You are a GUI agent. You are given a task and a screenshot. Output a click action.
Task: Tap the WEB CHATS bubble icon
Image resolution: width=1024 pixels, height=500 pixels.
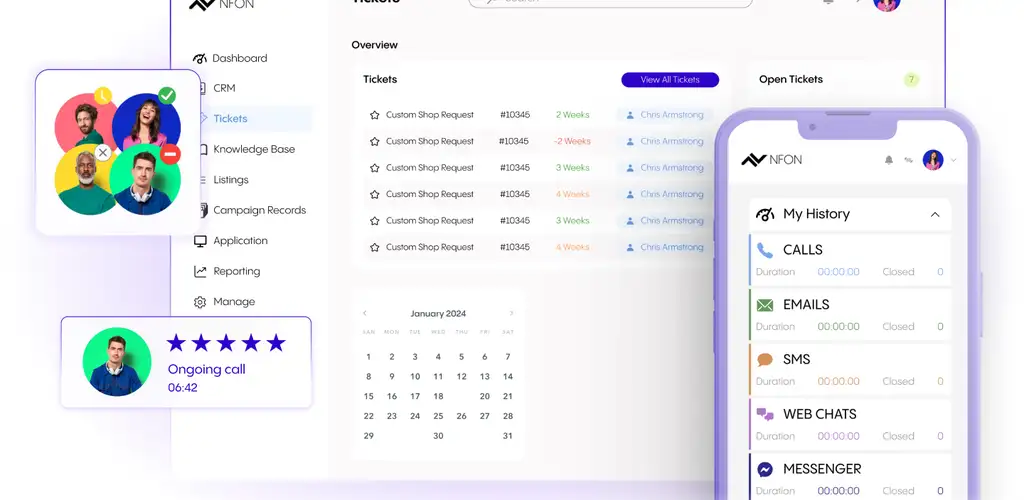pos(765,414)
